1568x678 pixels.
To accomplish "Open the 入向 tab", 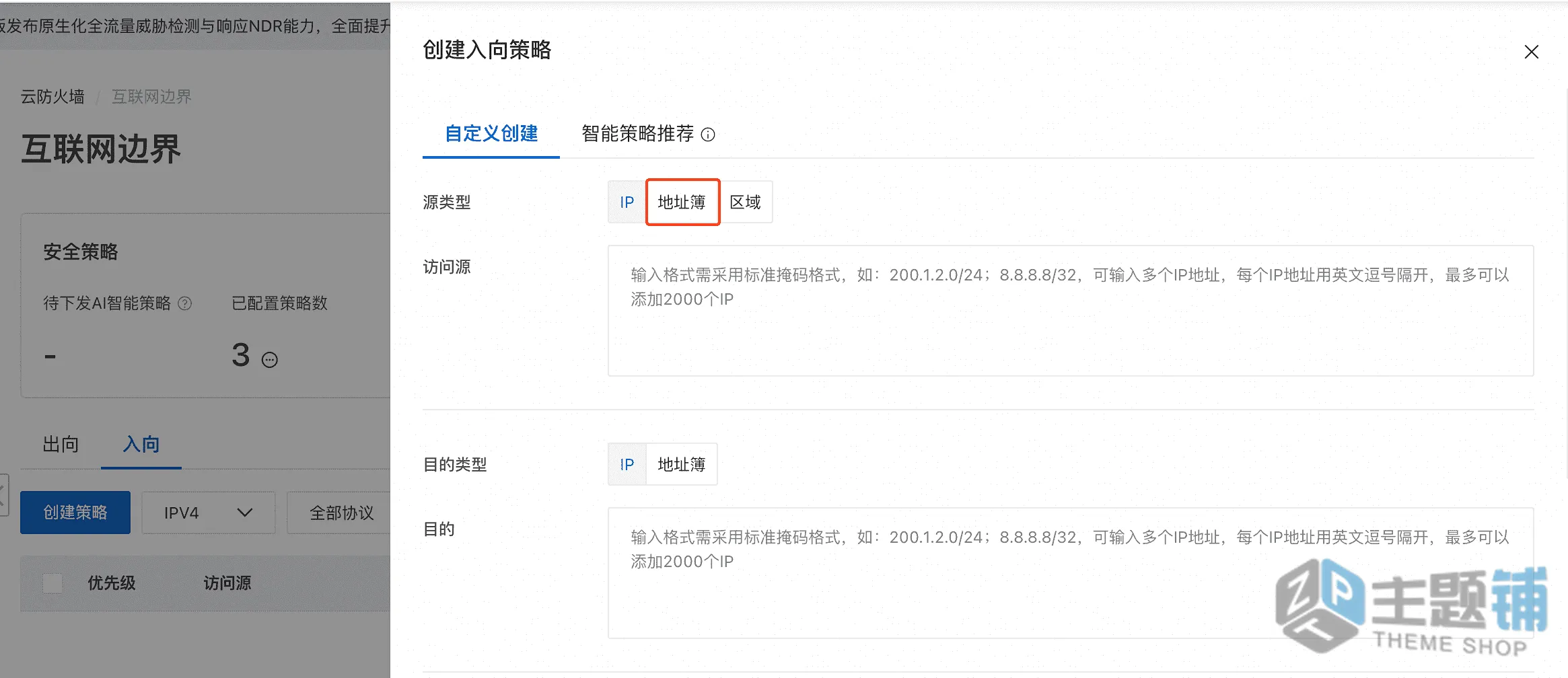I will (x=141, y=445).
